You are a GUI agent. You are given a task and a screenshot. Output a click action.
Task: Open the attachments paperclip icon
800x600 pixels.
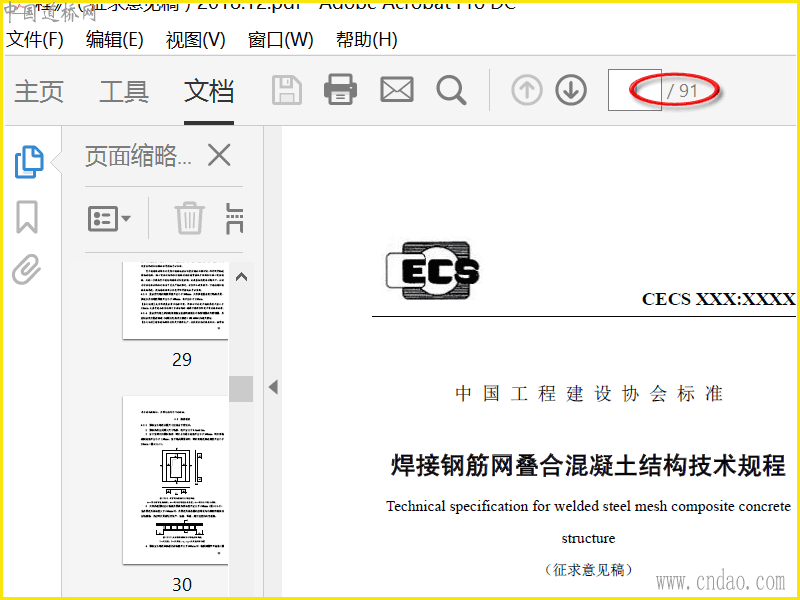tap(27, 269)
